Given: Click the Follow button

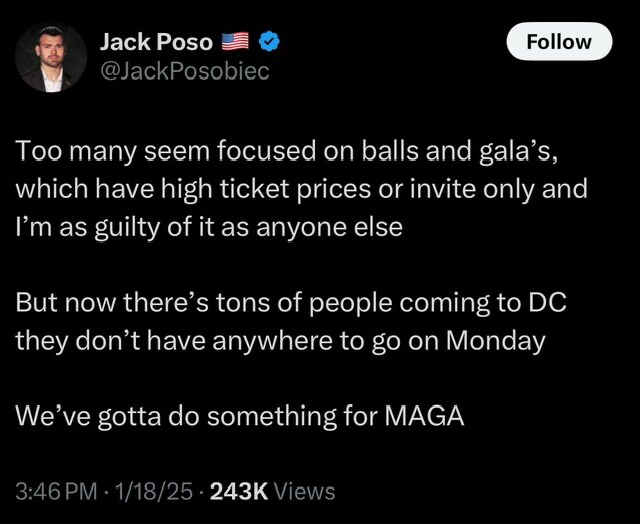Looking at the screenshot, I should [559, 42].
